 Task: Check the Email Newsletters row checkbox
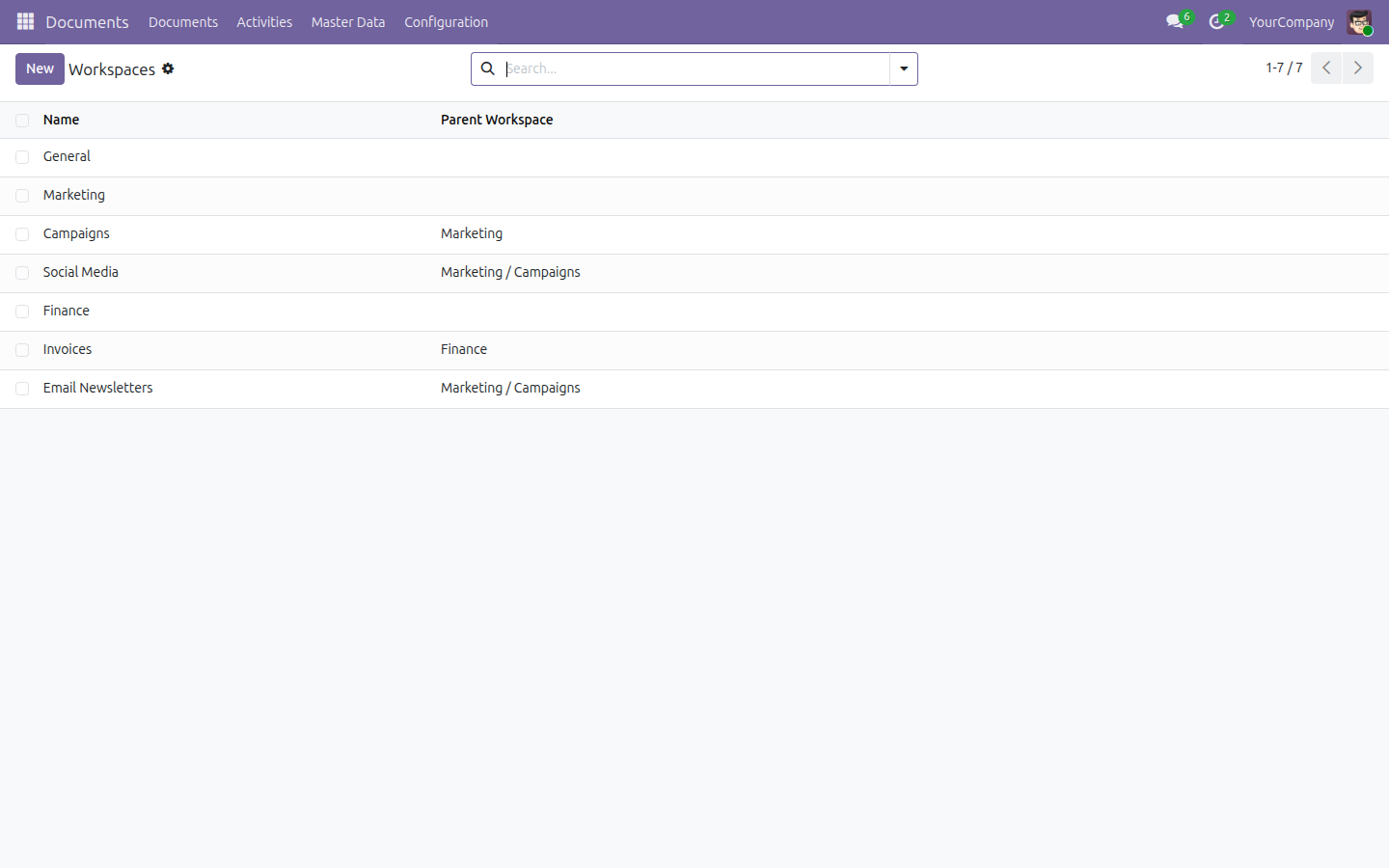pos(22,389)
